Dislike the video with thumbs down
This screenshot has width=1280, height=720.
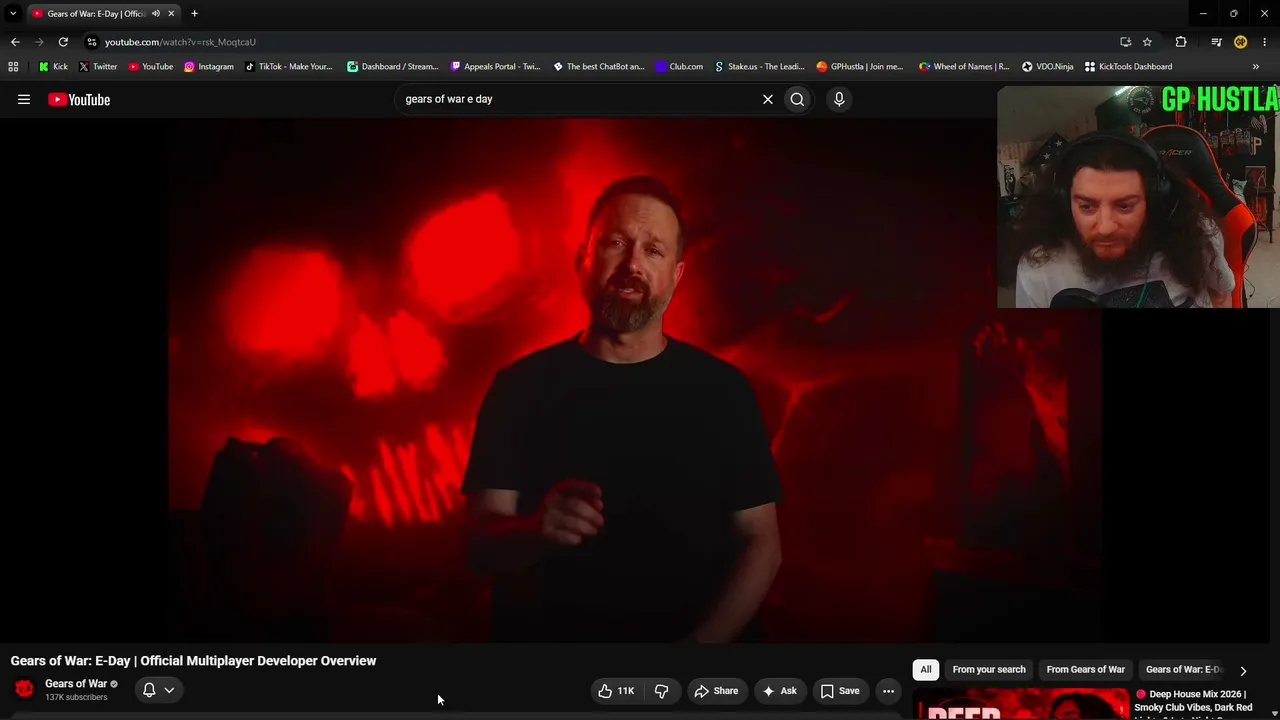click(661, 691)
